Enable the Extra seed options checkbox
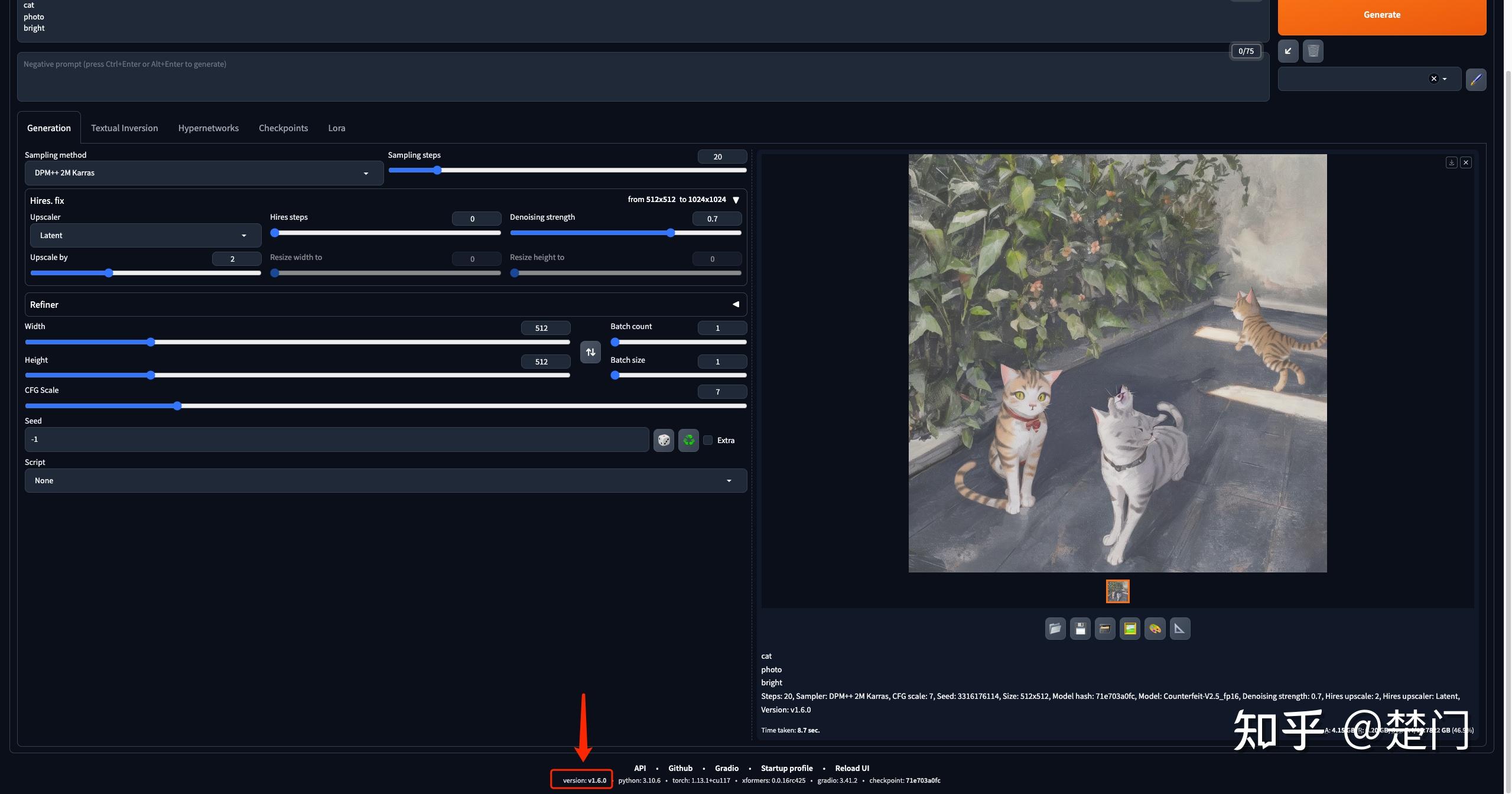This screenshot has width=1512, height=794. (x=708, y=440)
